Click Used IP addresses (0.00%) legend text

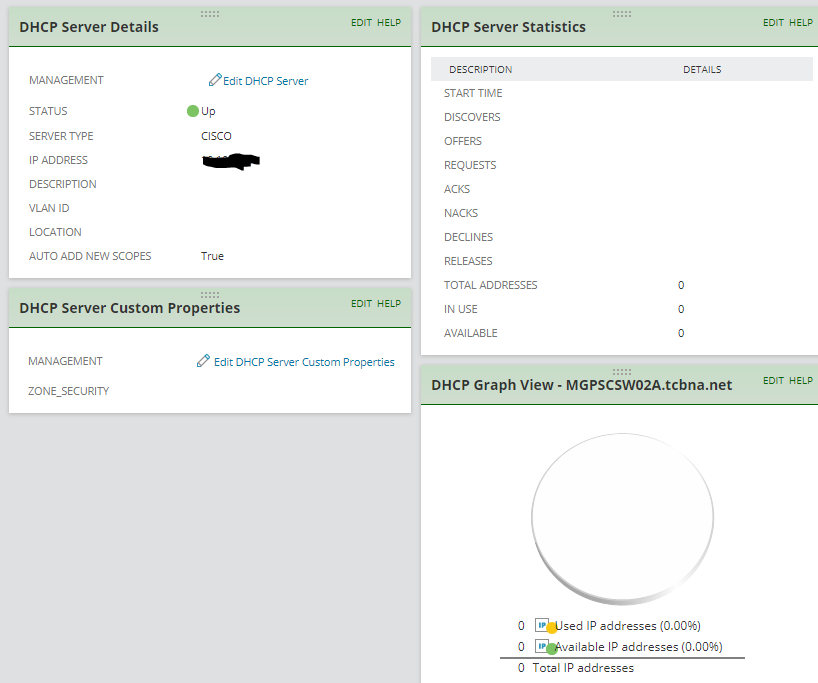[628, 625]
